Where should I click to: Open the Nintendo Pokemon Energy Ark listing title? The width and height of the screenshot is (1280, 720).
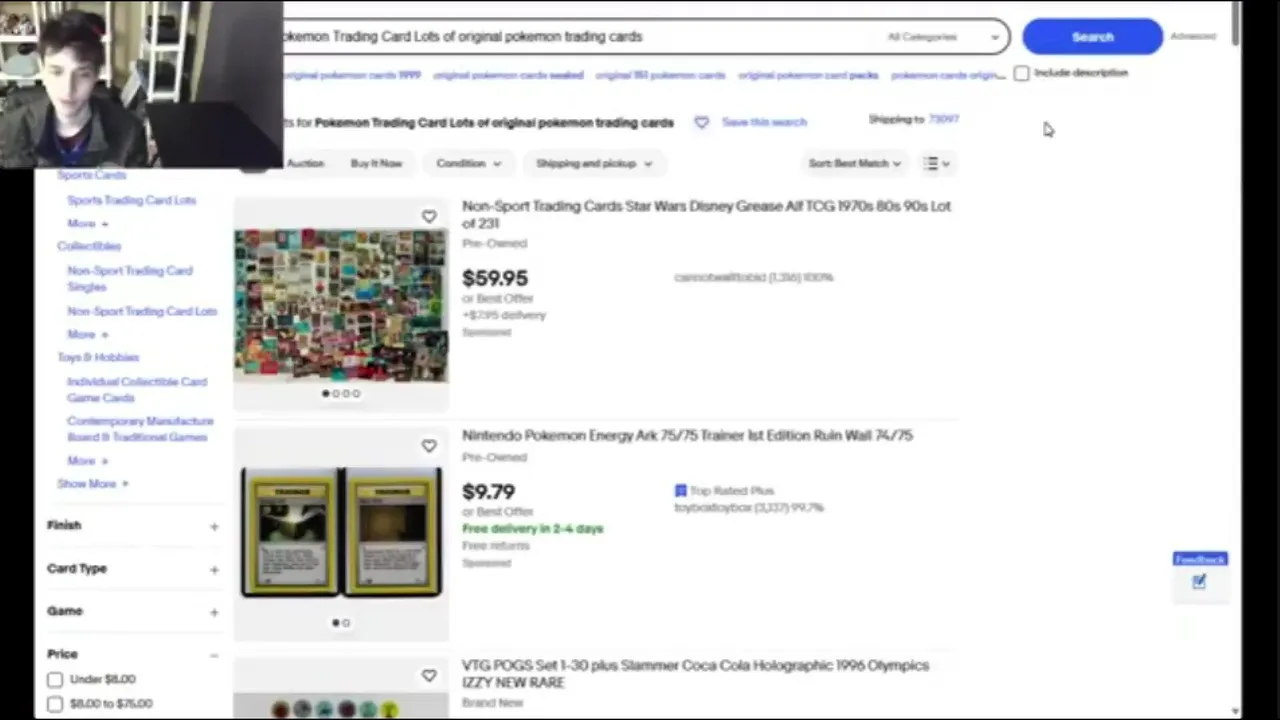pyautogui.click(x=687, y=435)
